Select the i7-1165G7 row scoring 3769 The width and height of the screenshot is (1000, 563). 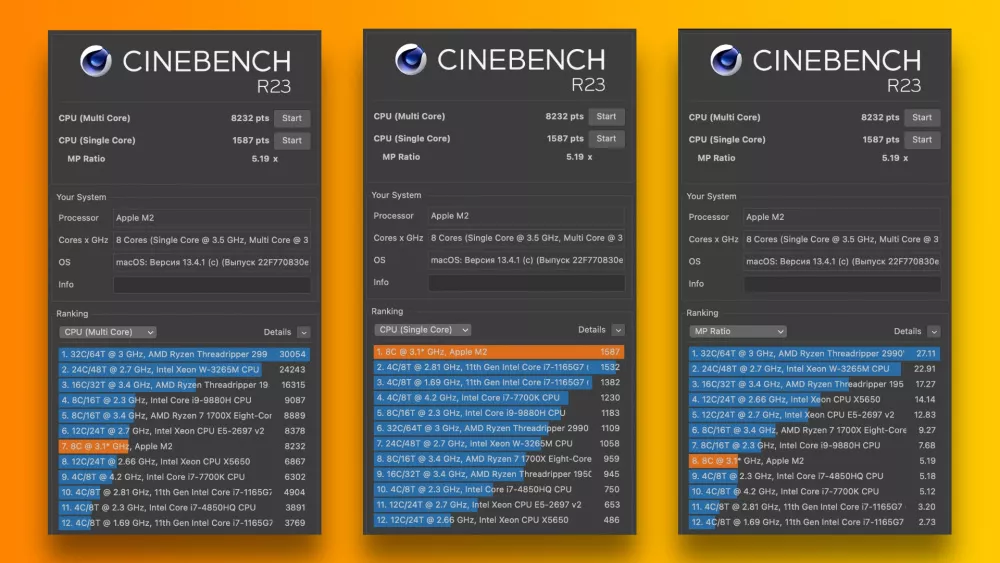(184, 523)
